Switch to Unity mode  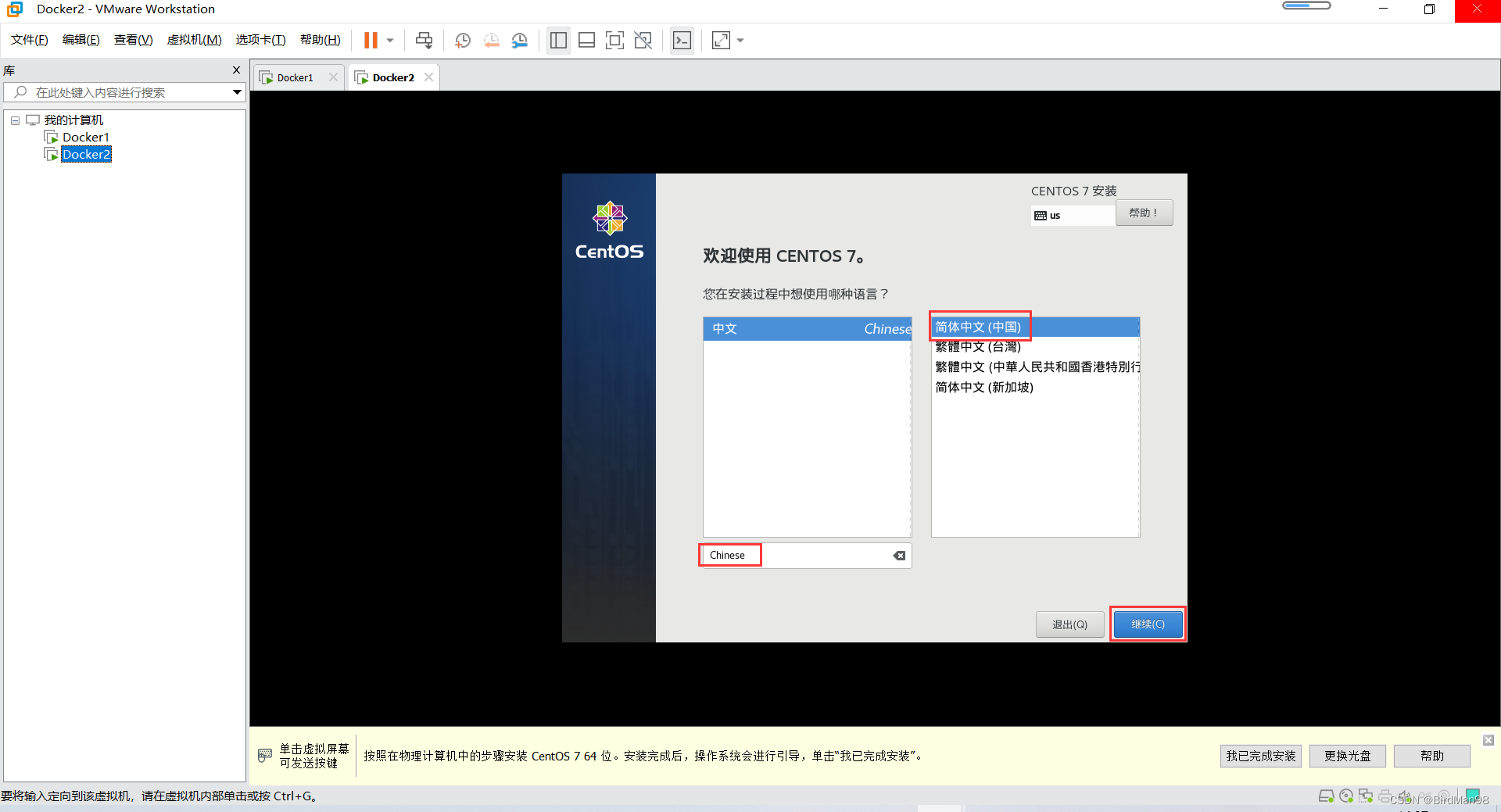tap(643, 41)
